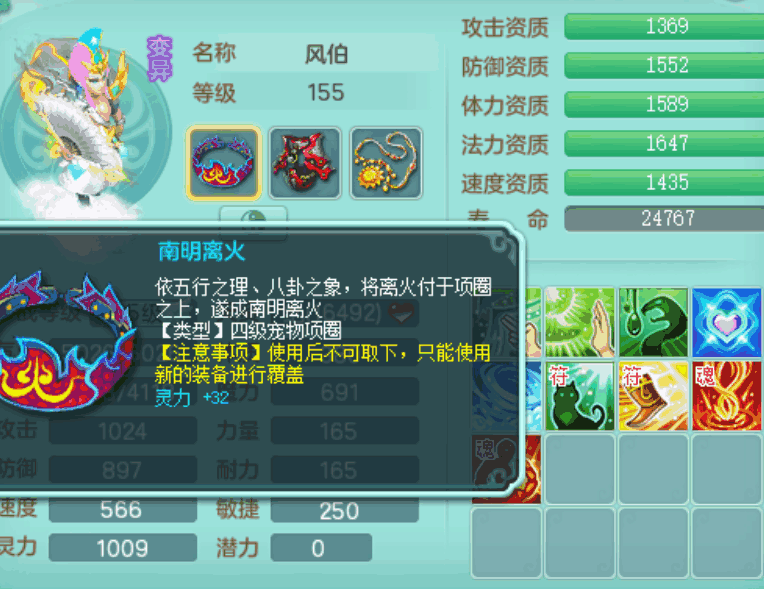The image size is (764, 589).
Task: Click the 魂 red flame skill icon
Action: [726, 396]
